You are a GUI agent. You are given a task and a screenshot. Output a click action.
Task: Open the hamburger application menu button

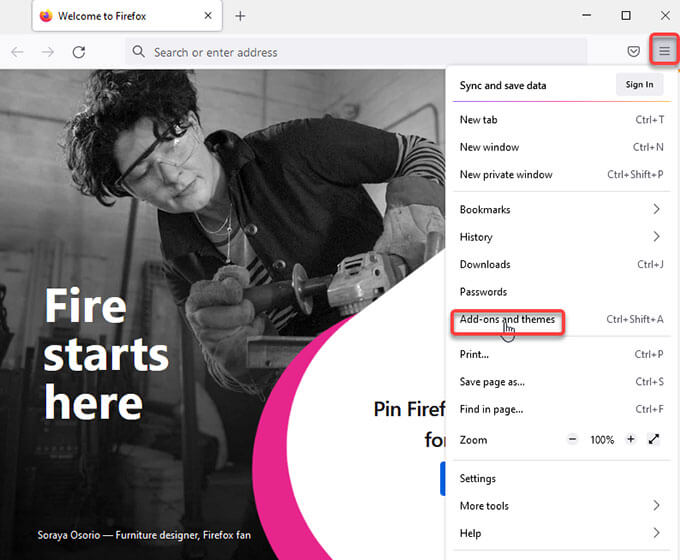[664, 51]
